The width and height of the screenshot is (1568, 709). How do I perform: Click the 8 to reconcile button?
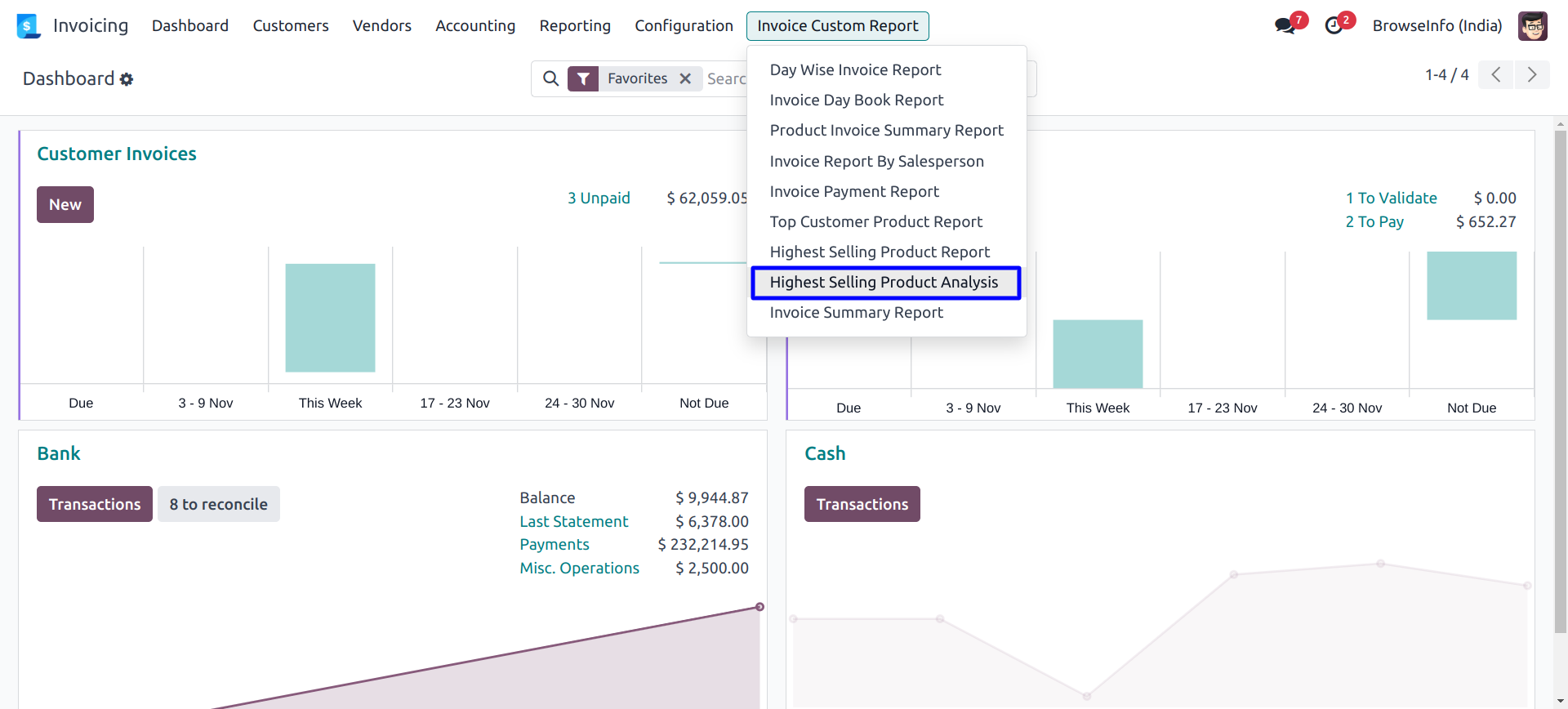coord(218,505)
